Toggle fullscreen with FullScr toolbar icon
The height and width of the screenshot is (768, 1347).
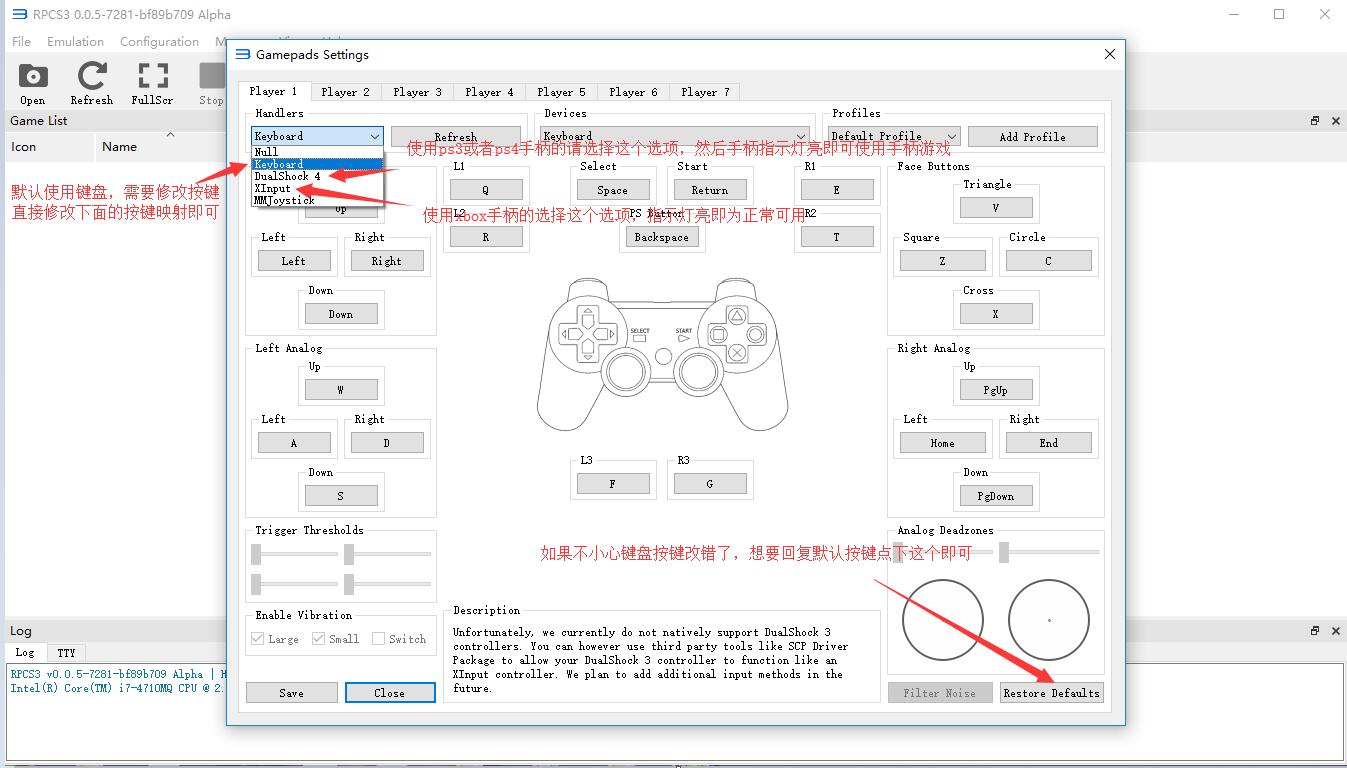click(152, 82)
